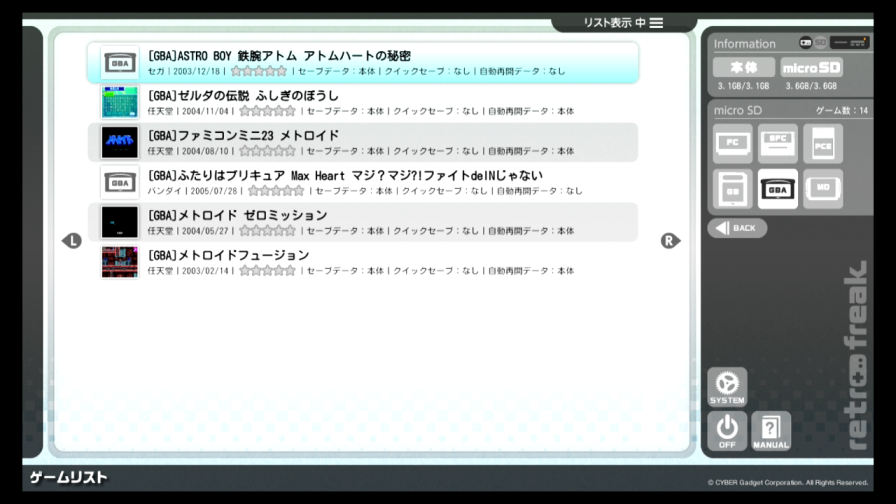Image resolution: width=896 pixels, height=504 pixels.
Task: Click the BACK button
Action: (x=737, y=228)
